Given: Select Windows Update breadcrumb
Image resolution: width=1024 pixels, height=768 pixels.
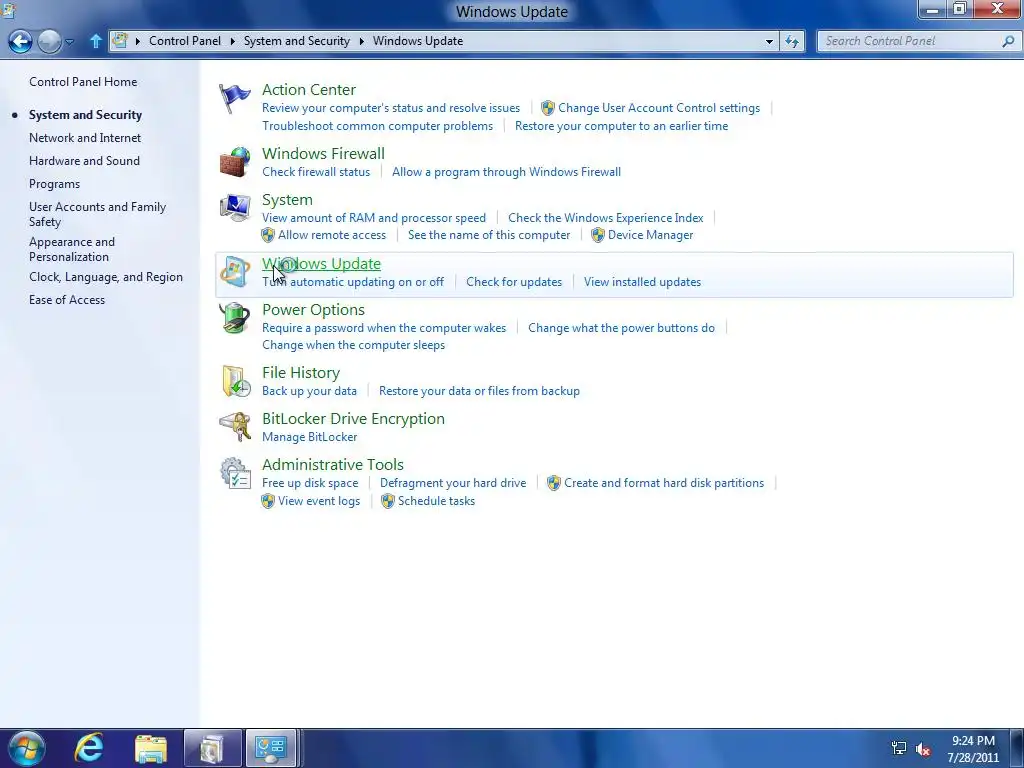Looking at the screenshot, I should point(418,40).
